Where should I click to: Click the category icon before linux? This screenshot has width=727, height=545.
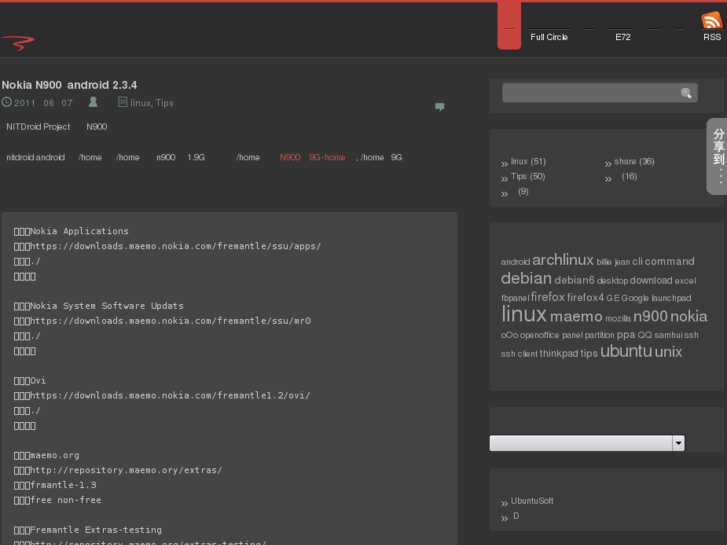(122, 102)
